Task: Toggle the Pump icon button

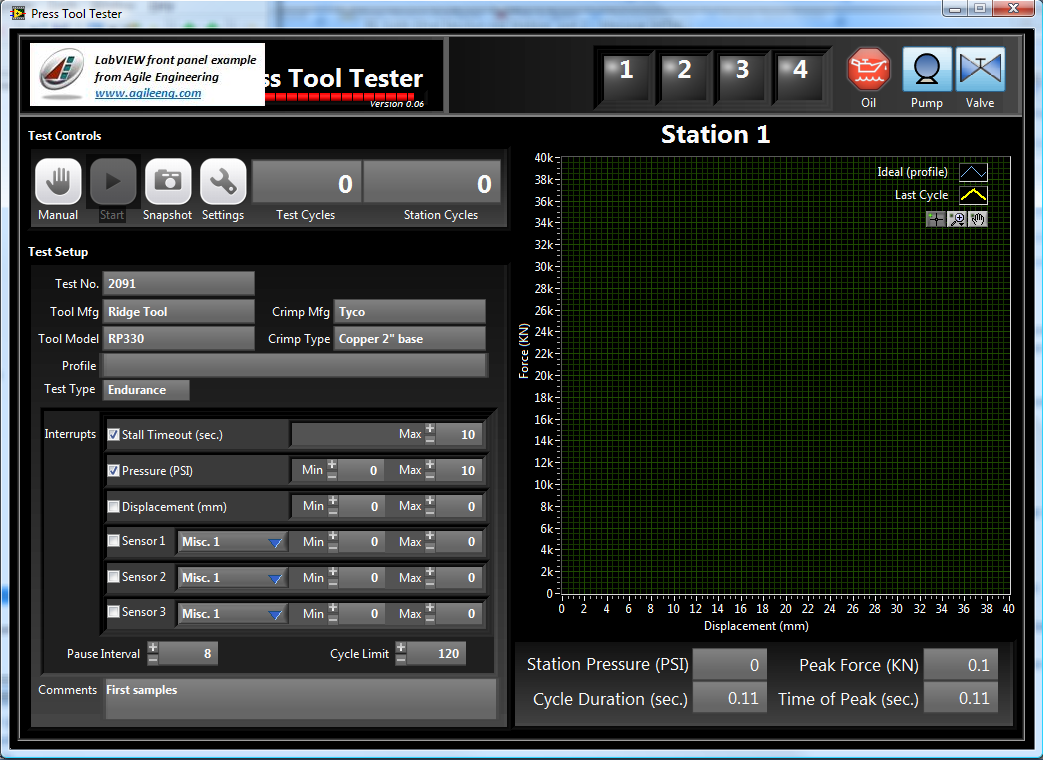Action: tap(926, 70)
